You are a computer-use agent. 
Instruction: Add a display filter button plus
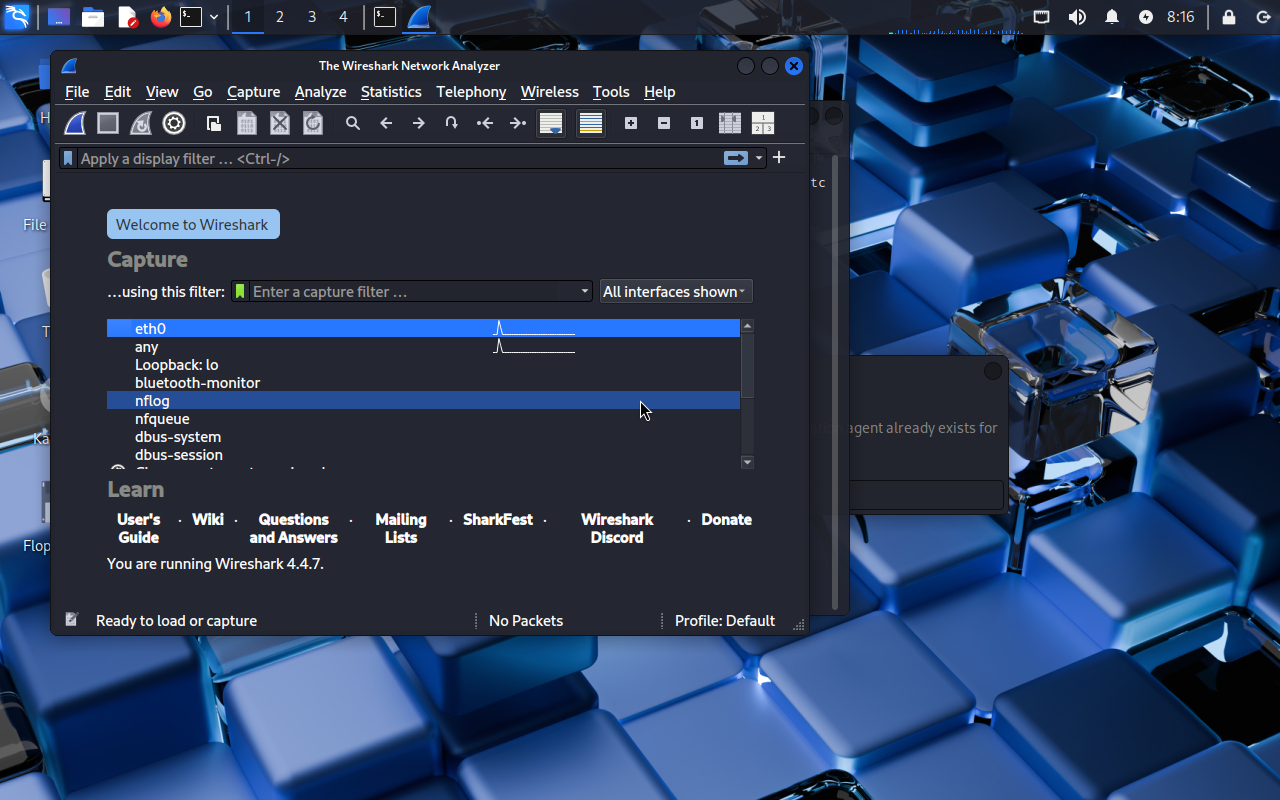(x=779, y=157)
